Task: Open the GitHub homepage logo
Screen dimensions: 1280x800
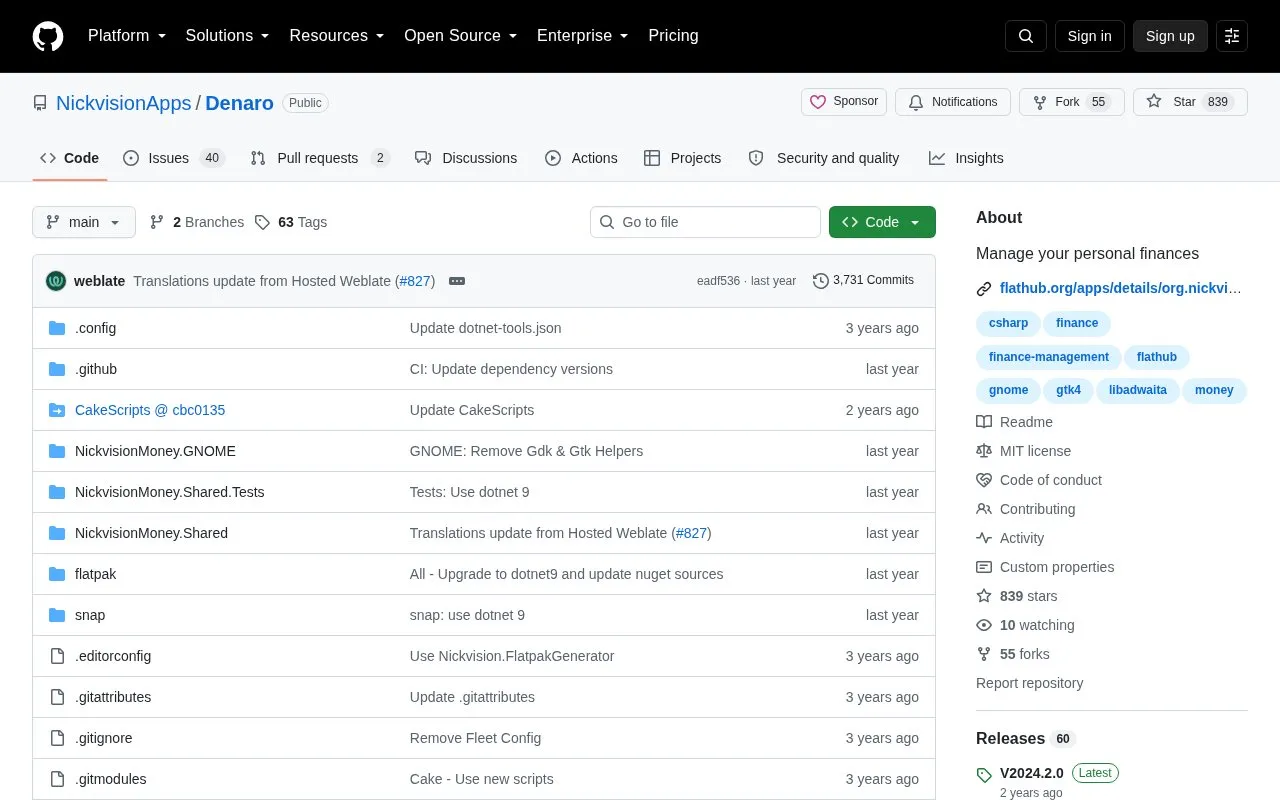Action: tap(48, 36)
